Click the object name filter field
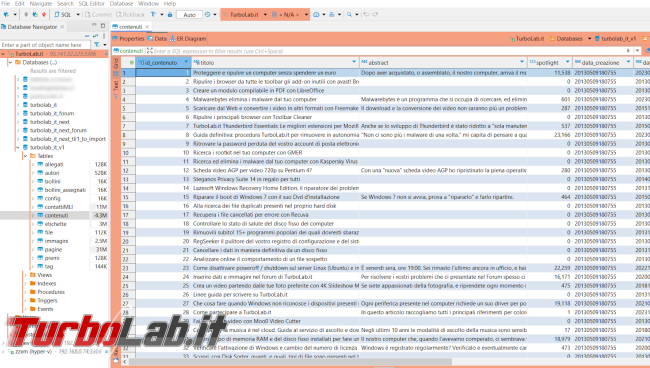The image size is (650, 368). [45, 45]
